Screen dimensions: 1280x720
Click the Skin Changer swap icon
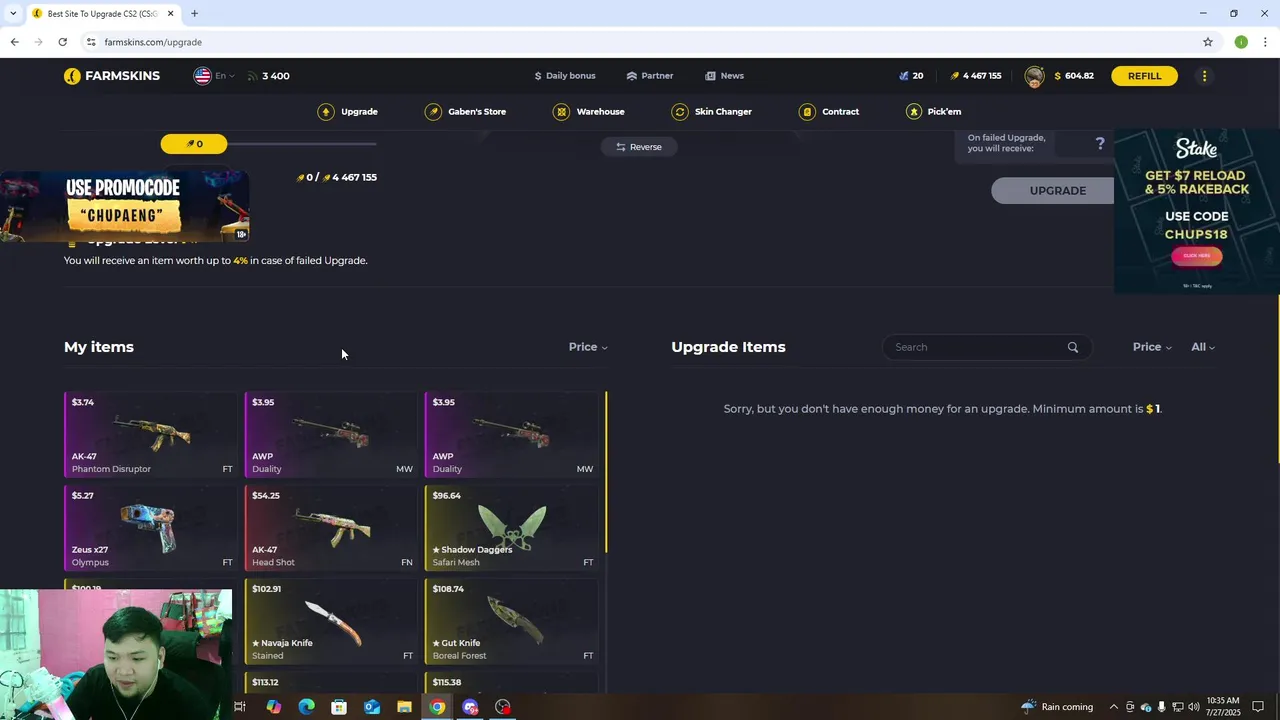pyautogui.click(x=680, y=112)
